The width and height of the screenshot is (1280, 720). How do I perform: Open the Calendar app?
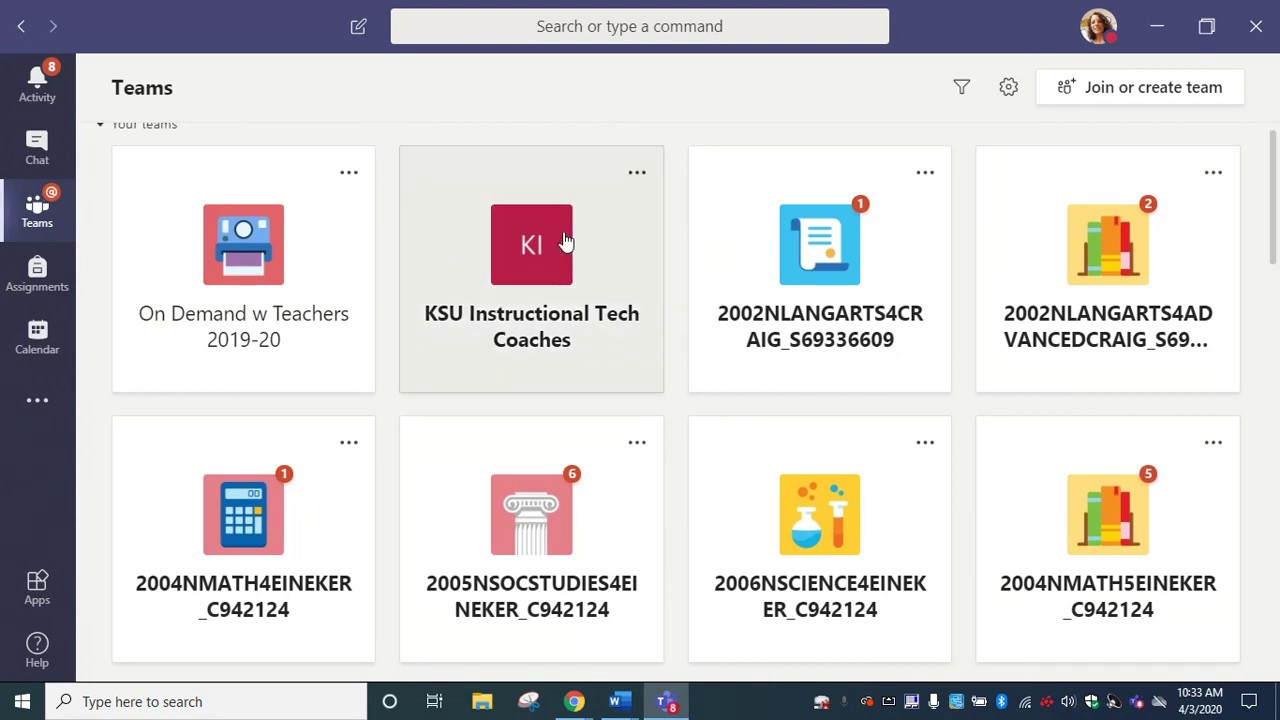tap(37, 336)
